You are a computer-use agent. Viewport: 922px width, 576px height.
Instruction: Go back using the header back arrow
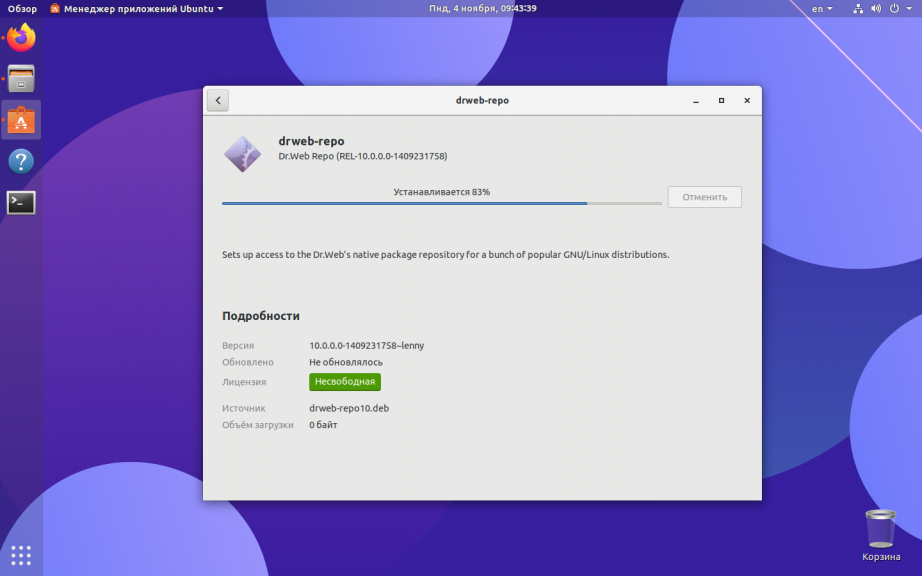[218, 101]
